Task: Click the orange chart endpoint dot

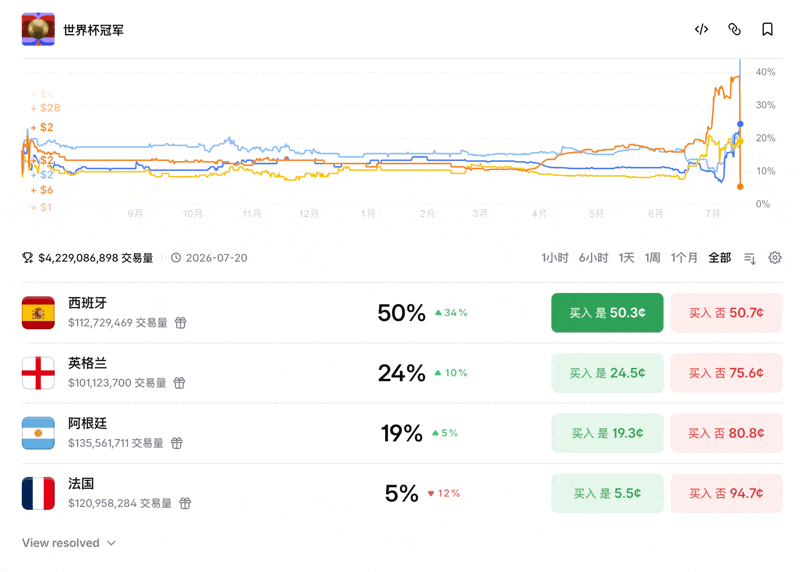Action: tap(740, 187)
